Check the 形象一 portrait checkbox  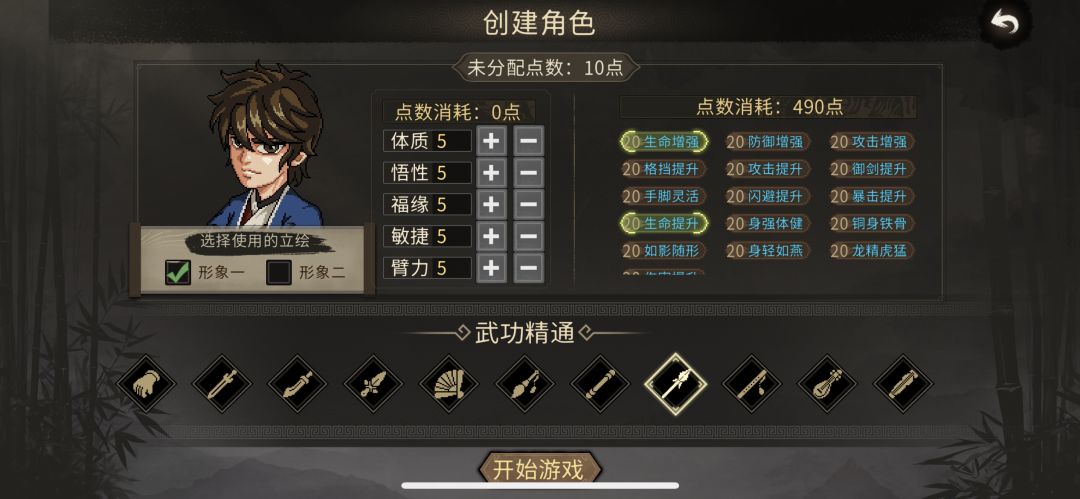pyautogui.click(x=177, y=272)
